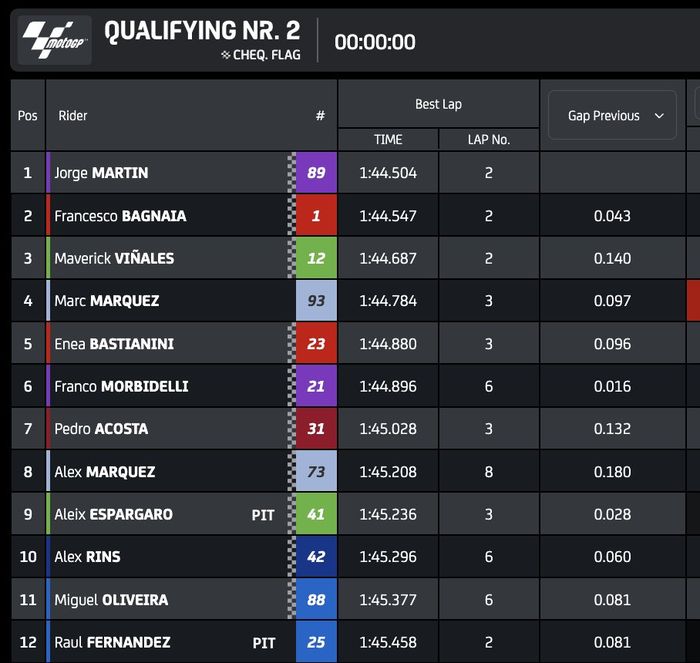Click Alex Rins' best lap time 1:45.296
700x663 pixels.
[x=388, y=557]
